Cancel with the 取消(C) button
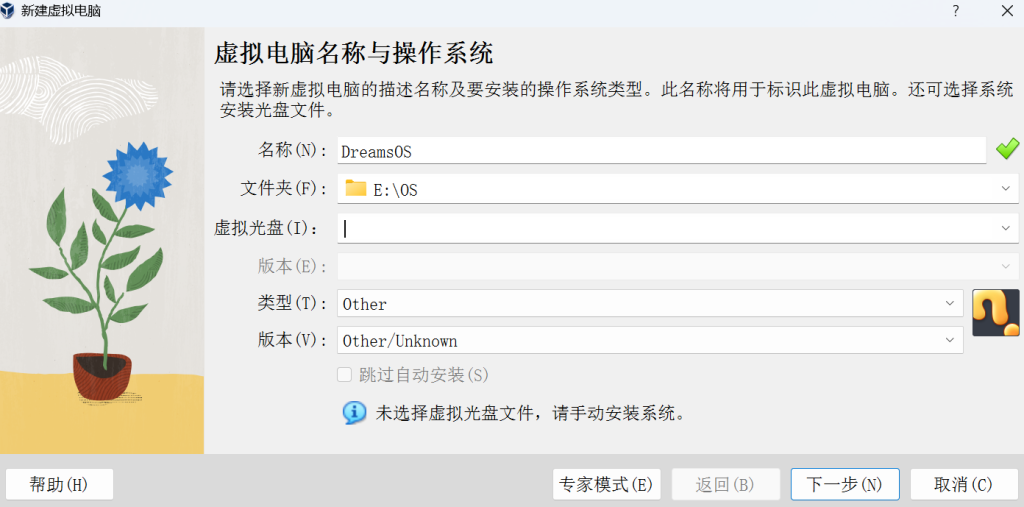 point(963,484)
